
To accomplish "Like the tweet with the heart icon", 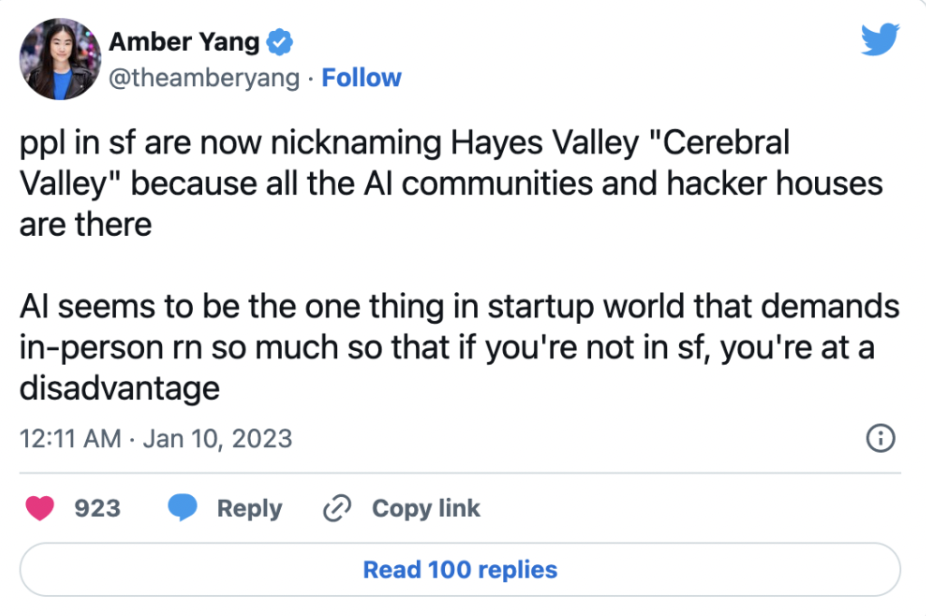I will coord(40,508).
